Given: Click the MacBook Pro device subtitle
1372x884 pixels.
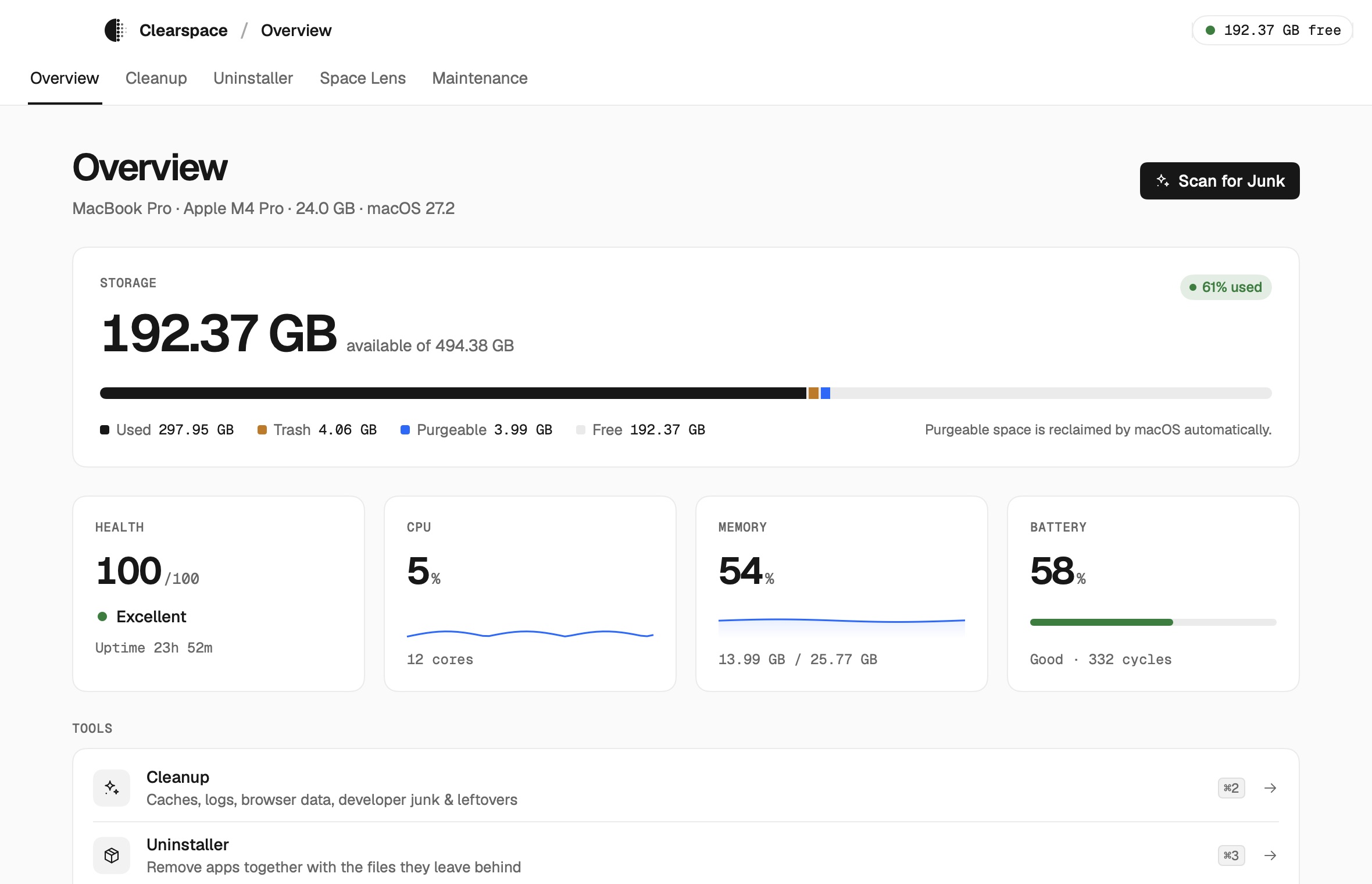Looking at the screenshot, I should pos(263,208).
